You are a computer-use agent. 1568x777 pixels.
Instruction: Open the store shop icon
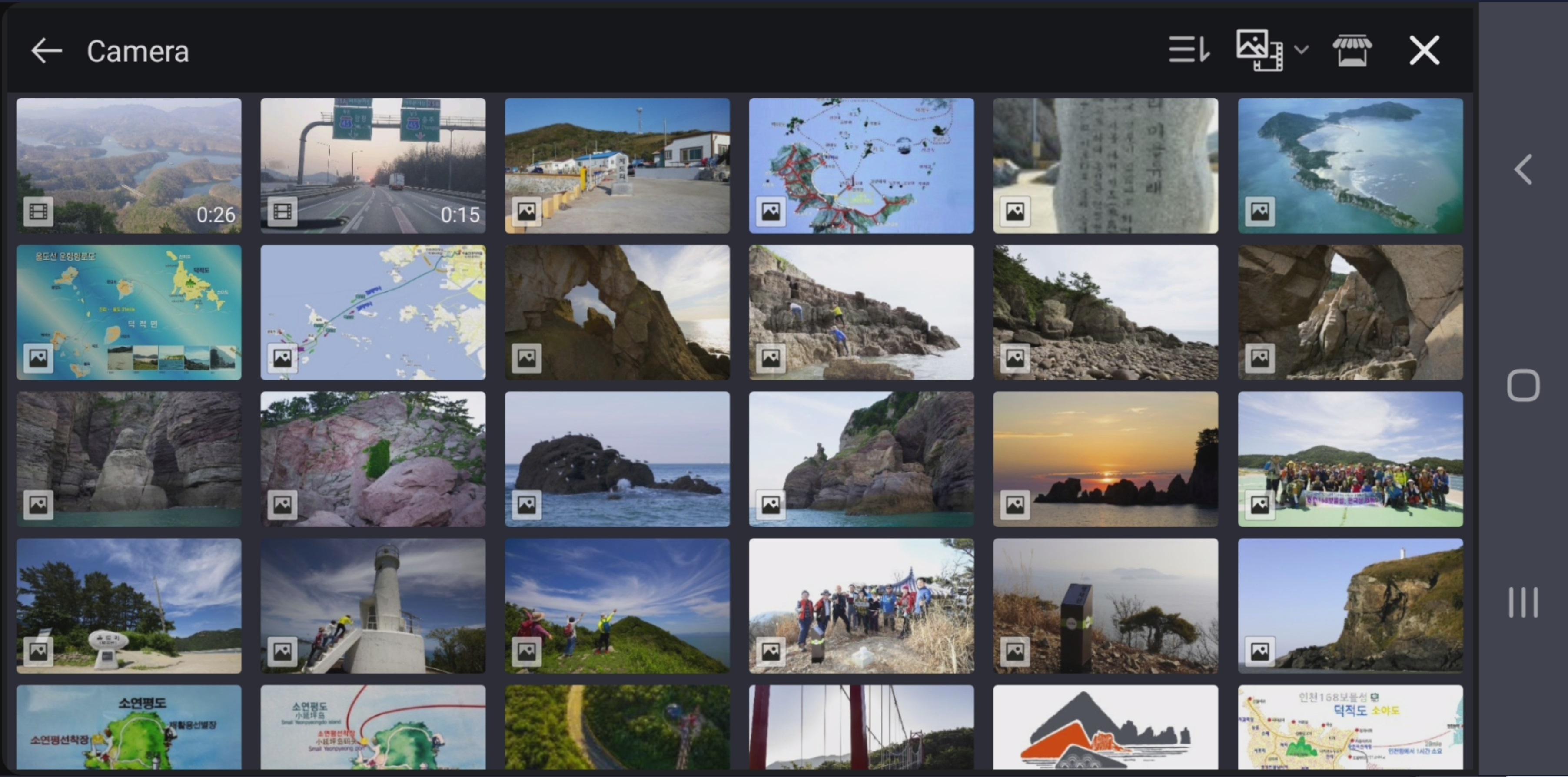coord(1352,50)
